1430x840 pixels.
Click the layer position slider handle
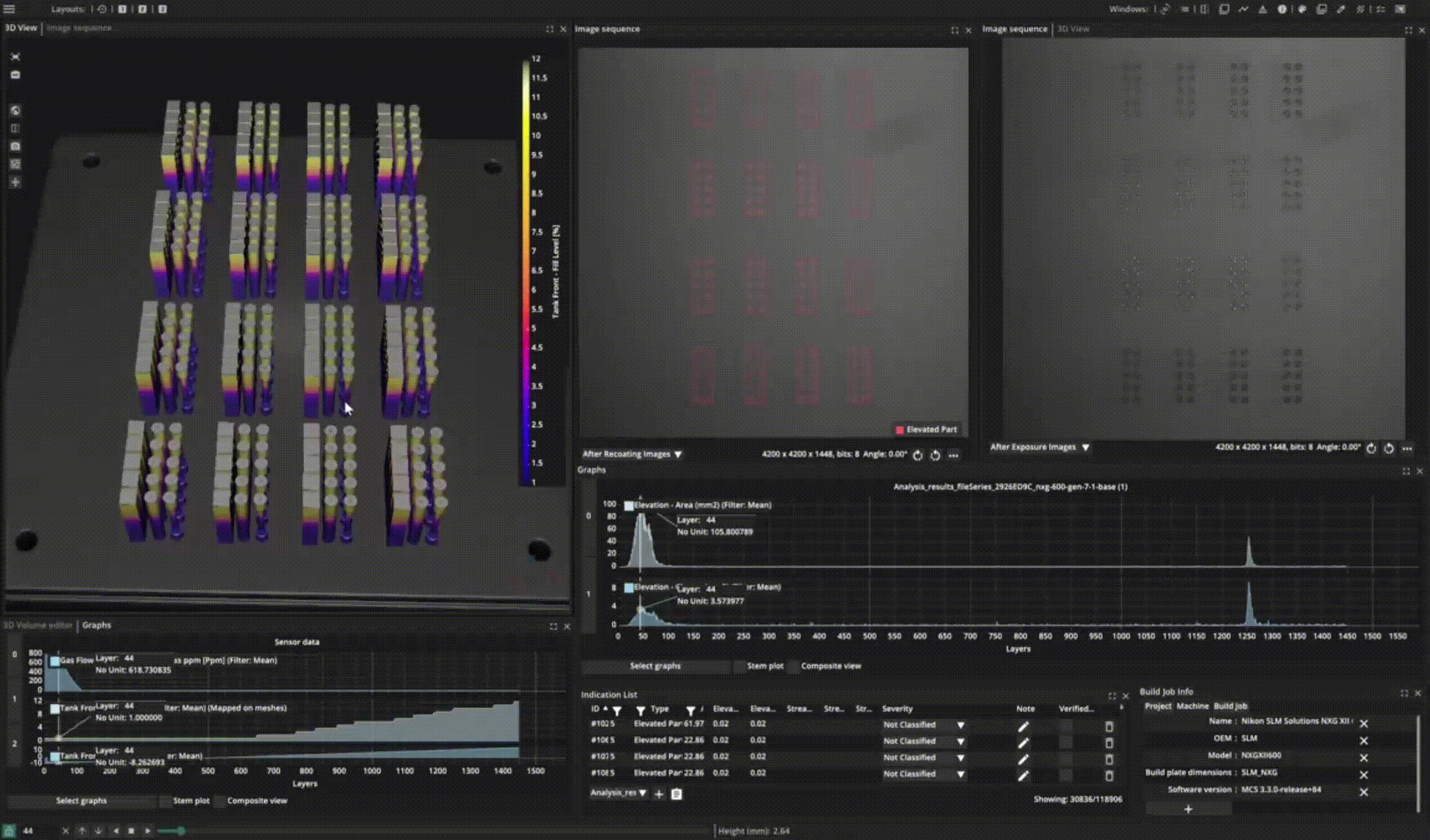pyautogui.click(x=181, y=831)
